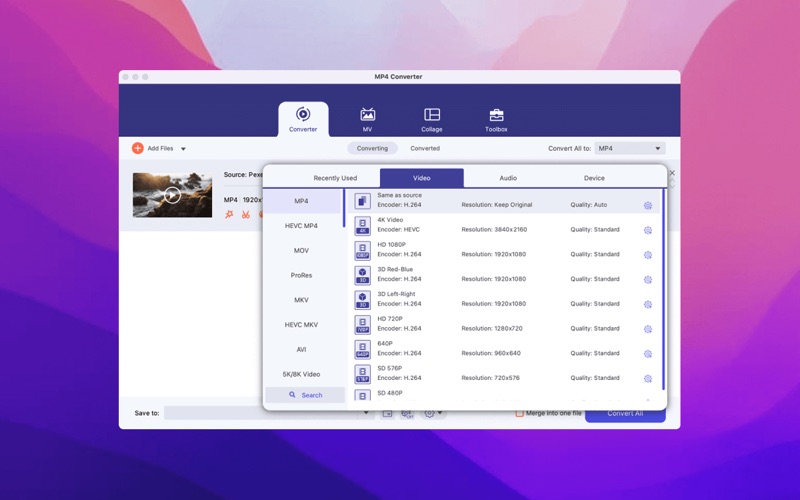
Task: Open settings gear for 4K Video
Action: coord(647,230)
